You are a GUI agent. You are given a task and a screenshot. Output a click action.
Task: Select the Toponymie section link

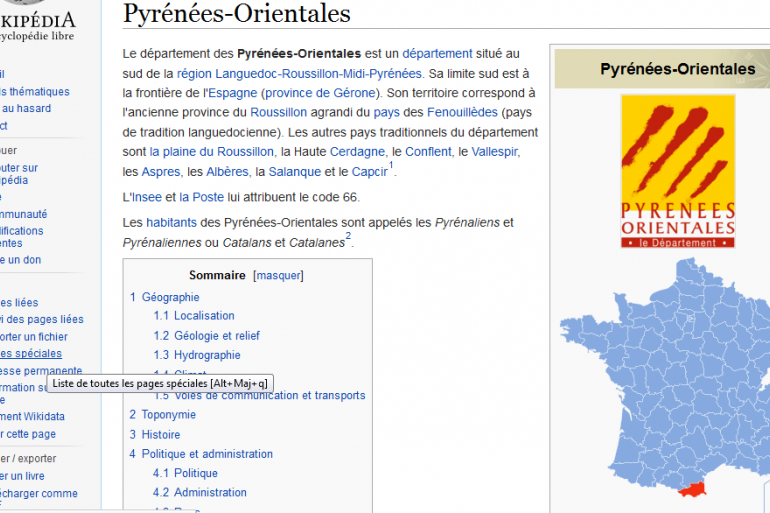[x=168, y=414]
